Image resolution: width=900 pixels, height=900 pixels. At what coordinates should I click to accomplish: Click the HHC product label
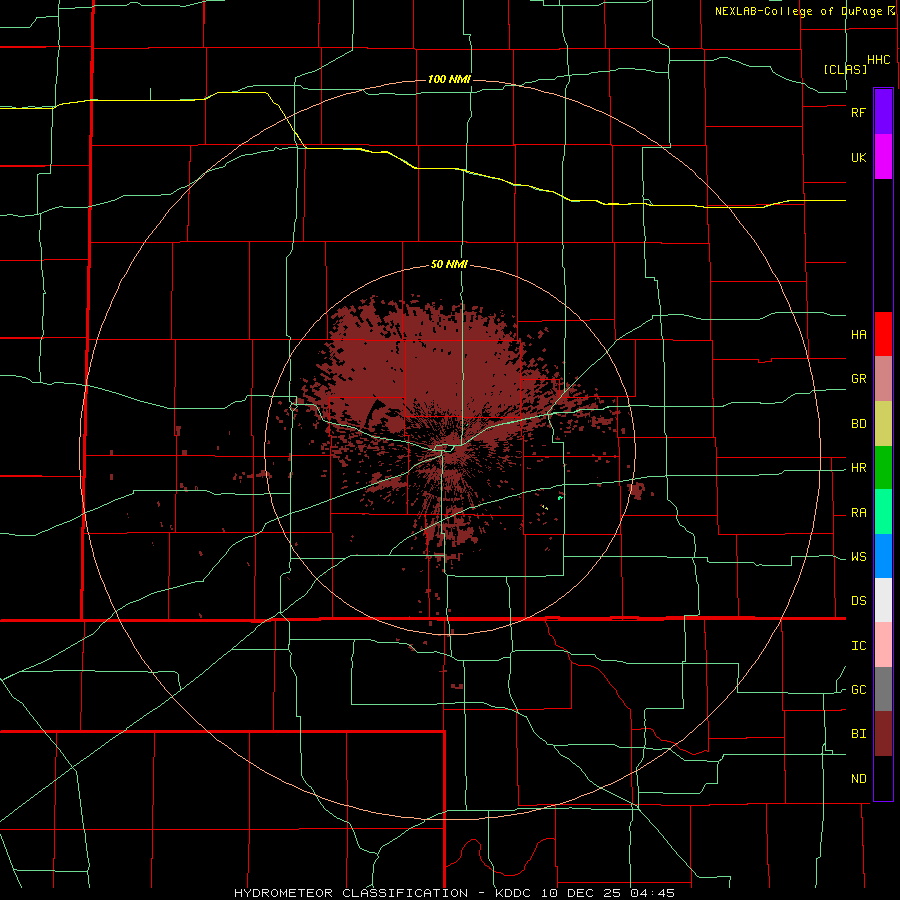[x=878, y=60]
